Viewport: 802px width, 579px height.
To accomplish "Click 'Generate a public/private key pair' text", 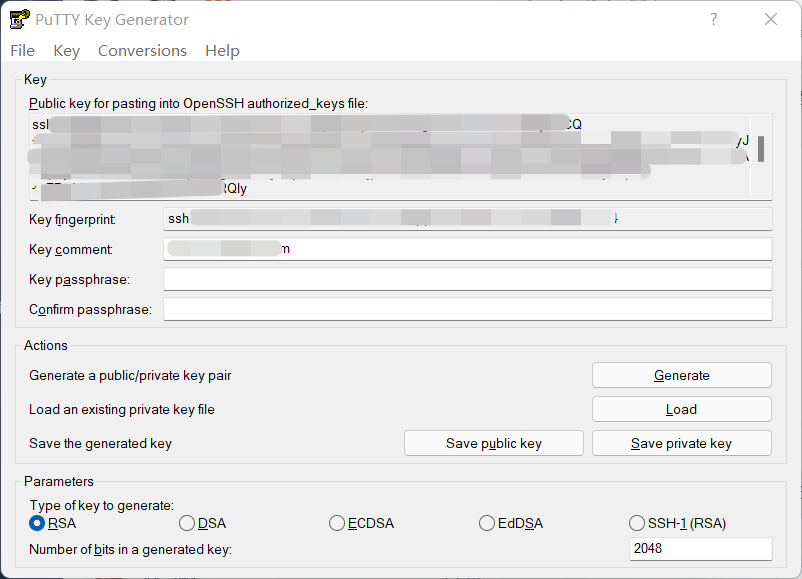I will tap(130, 375).
